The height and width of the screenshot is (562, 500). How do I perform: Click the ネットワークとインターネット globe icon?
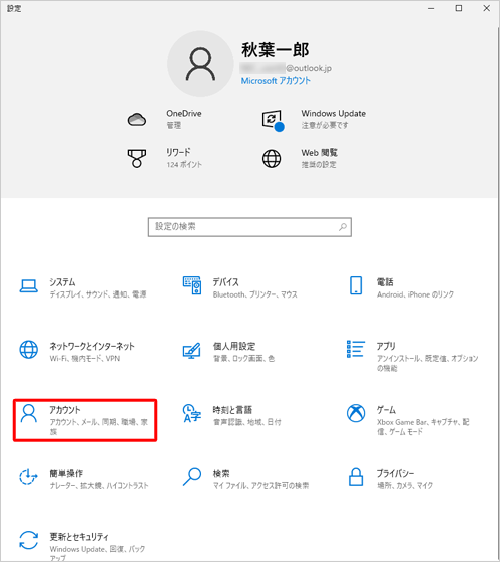(x=29, y=350)
